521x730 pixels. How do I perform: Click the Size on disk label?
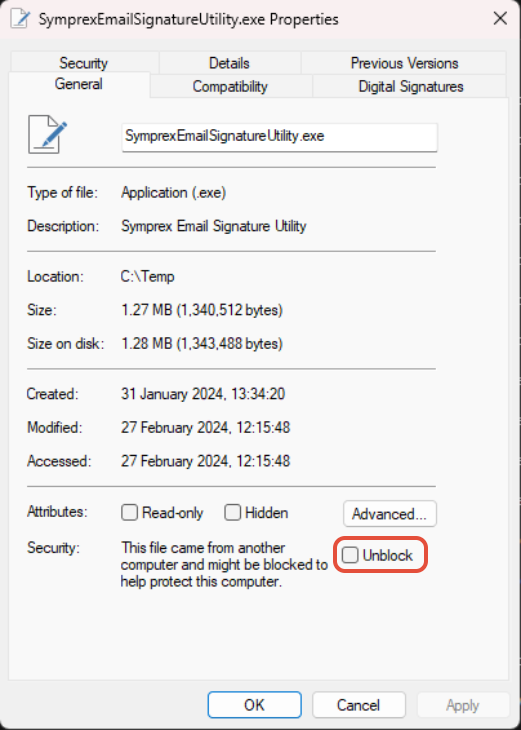pos(66,344)
